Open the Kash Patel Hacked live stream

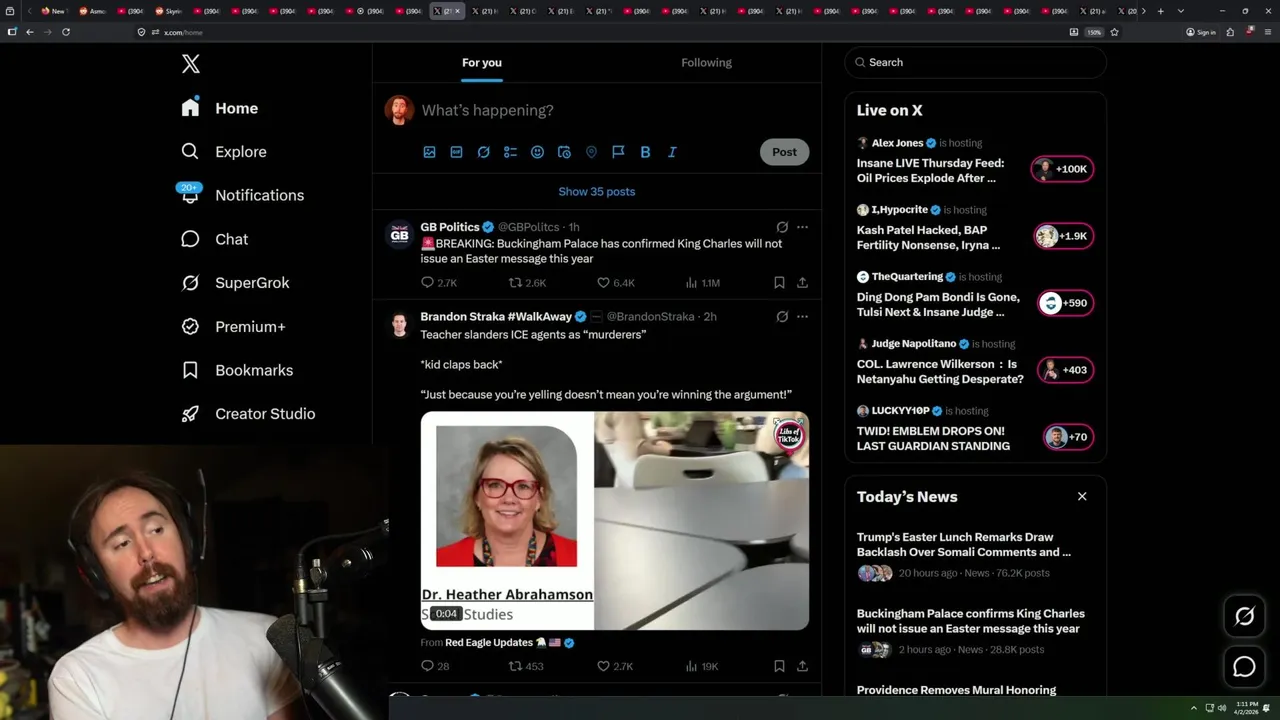(928, 237)
